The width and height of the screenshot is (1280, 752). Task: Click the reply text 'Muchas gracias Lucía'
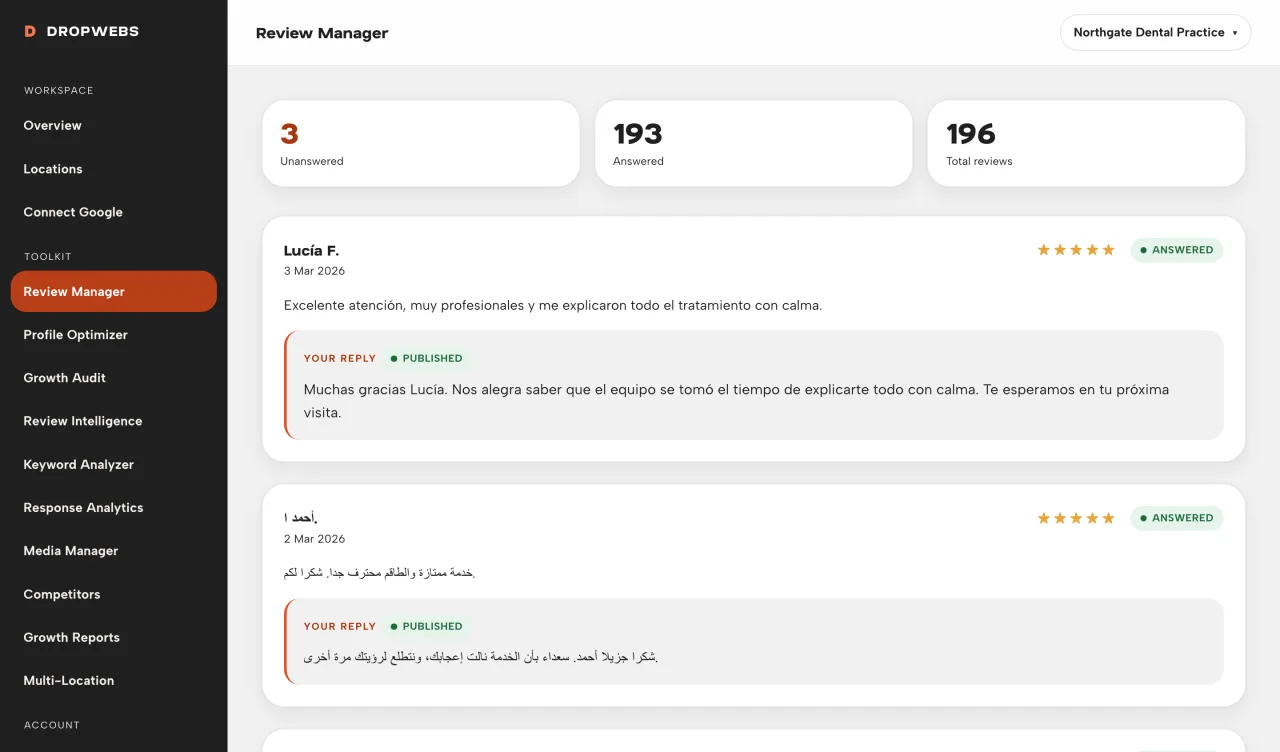click(736, 401)
